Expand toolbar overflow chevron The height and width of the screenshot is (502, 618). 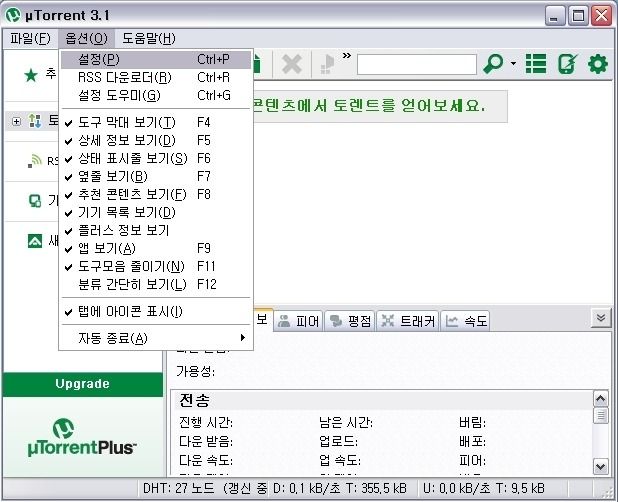click(x=346, y=56)
